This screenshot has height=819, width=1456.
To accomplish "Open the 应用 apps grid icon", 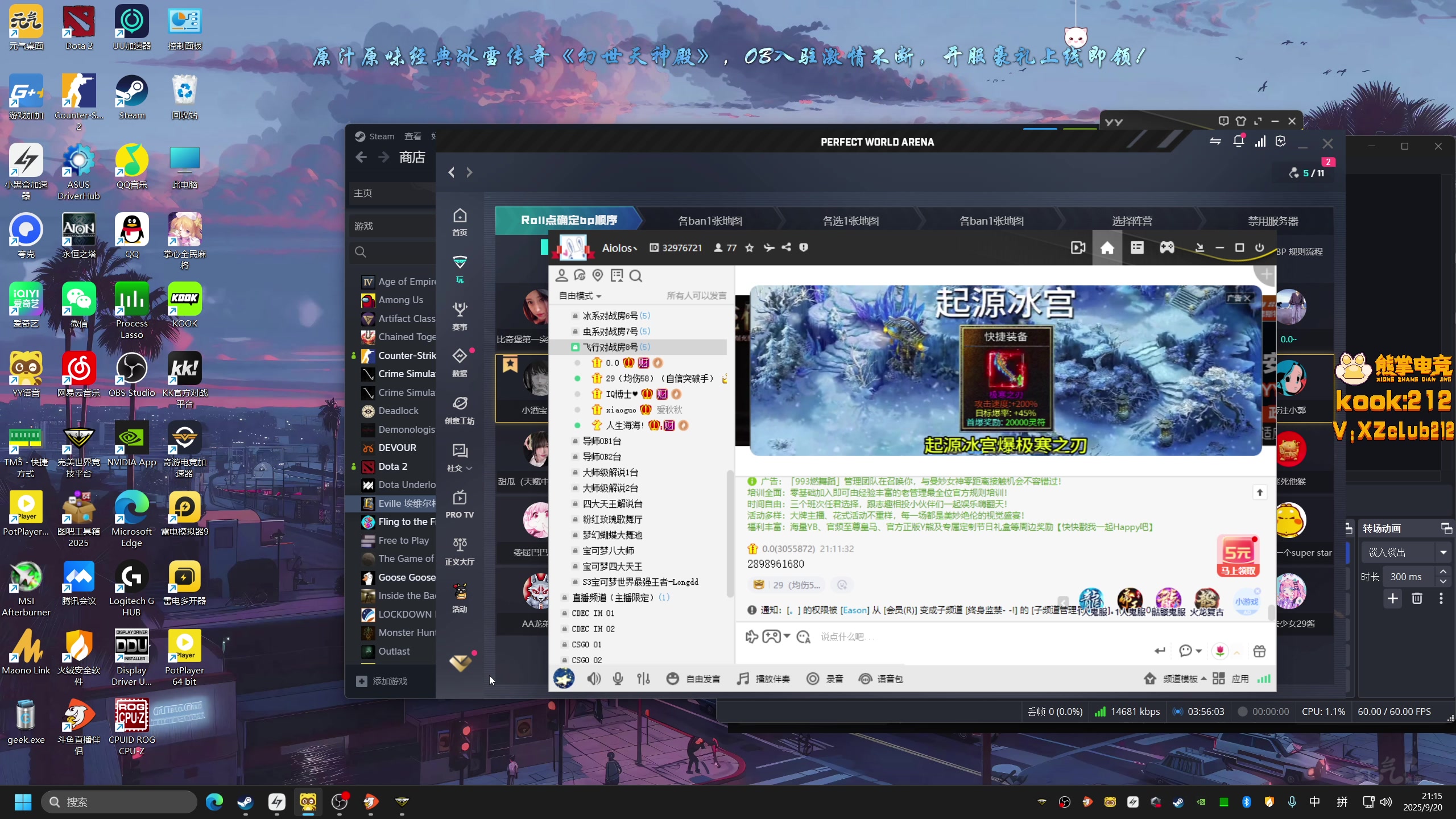I will click(x=1218, y=679).
